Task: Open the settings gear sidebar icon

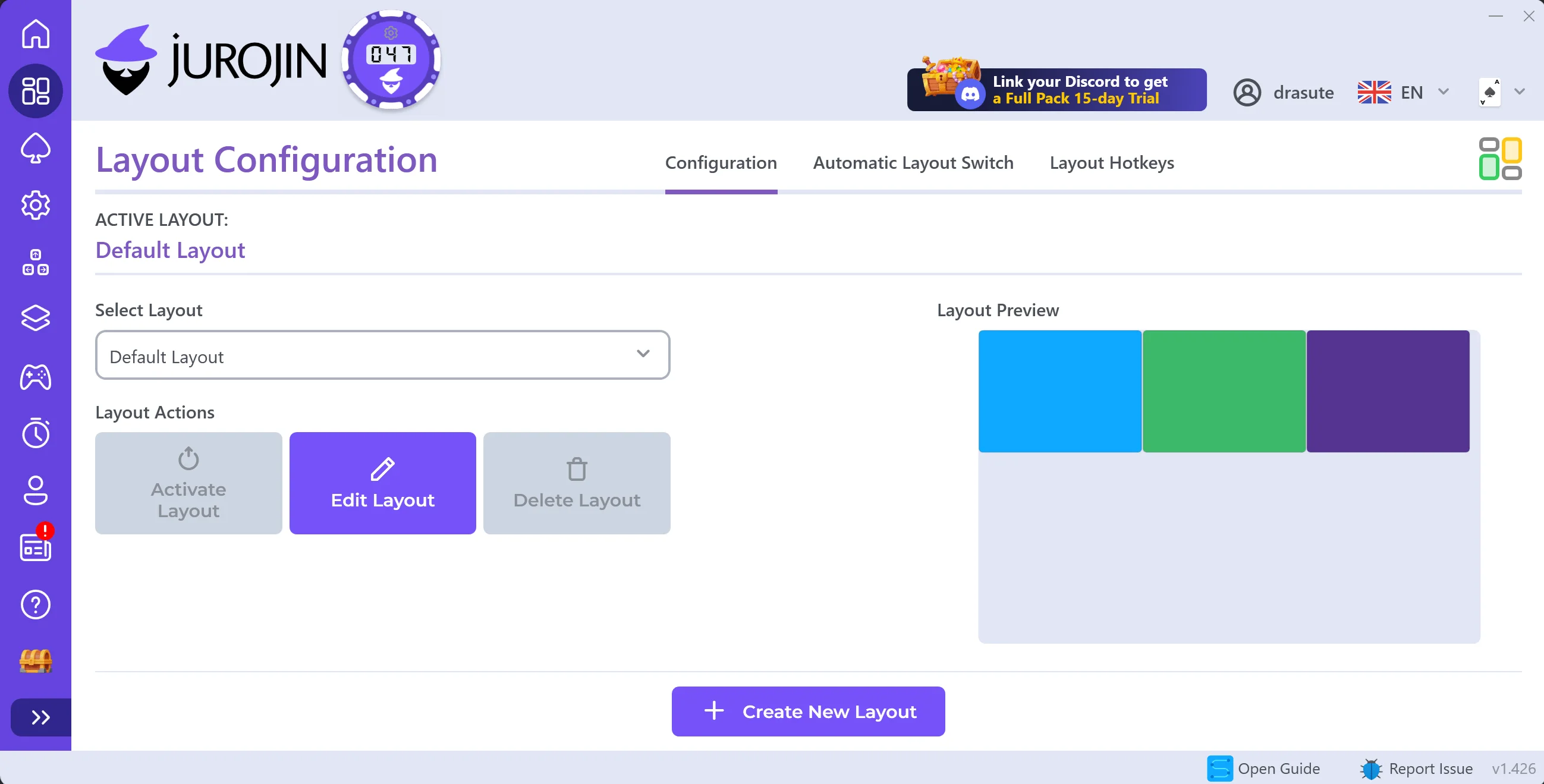Action: pos(35,205)
